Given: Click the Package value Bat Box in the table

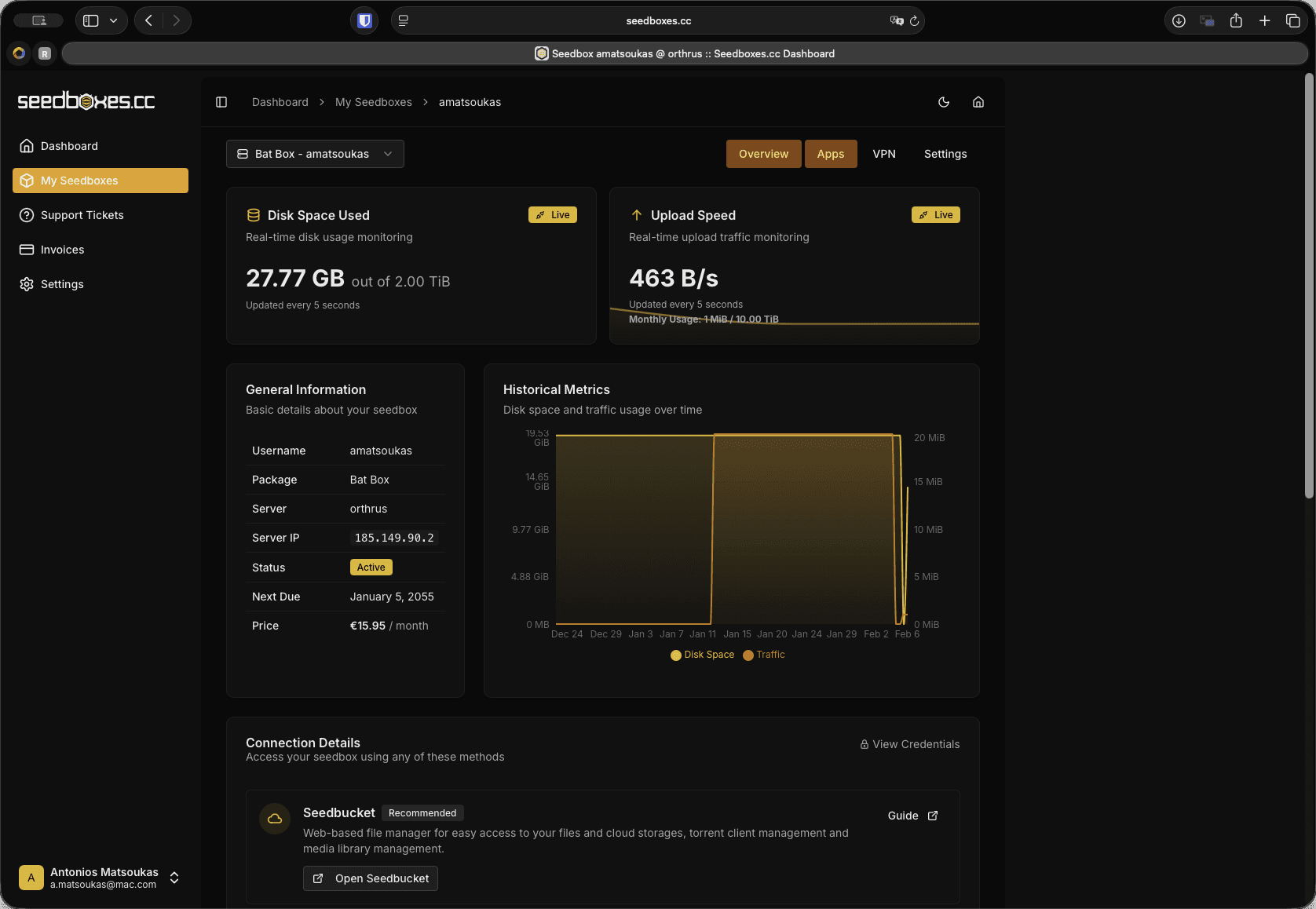Looking at the screenshot, I should point(370,480).
